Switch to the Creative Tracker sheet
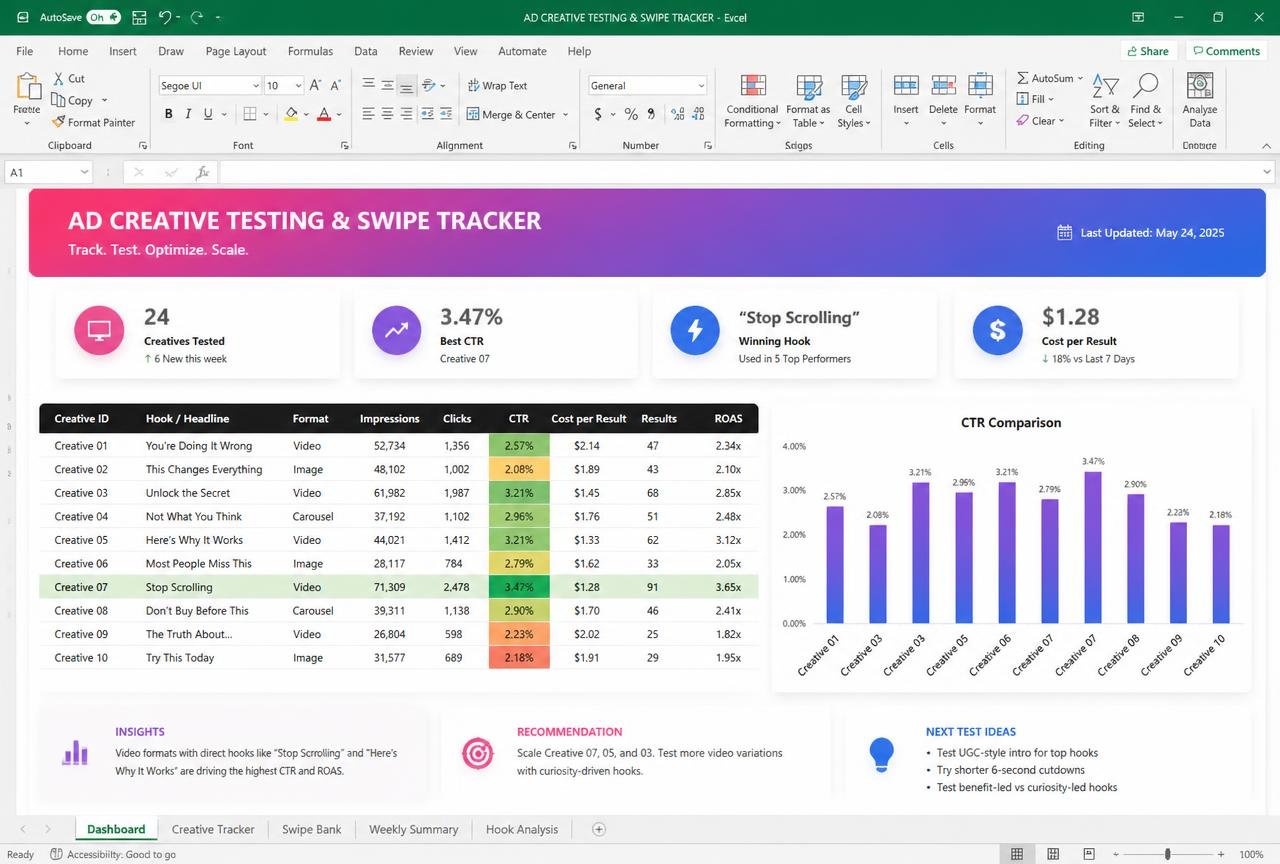Viewport: 1280px width, 864px height. click(213, 829)
